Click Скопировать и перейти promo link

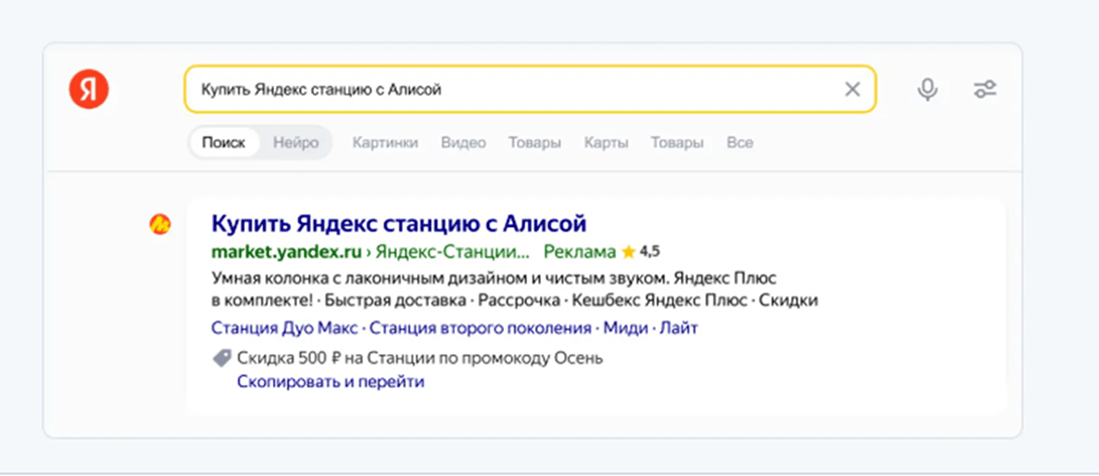(330, 382)
